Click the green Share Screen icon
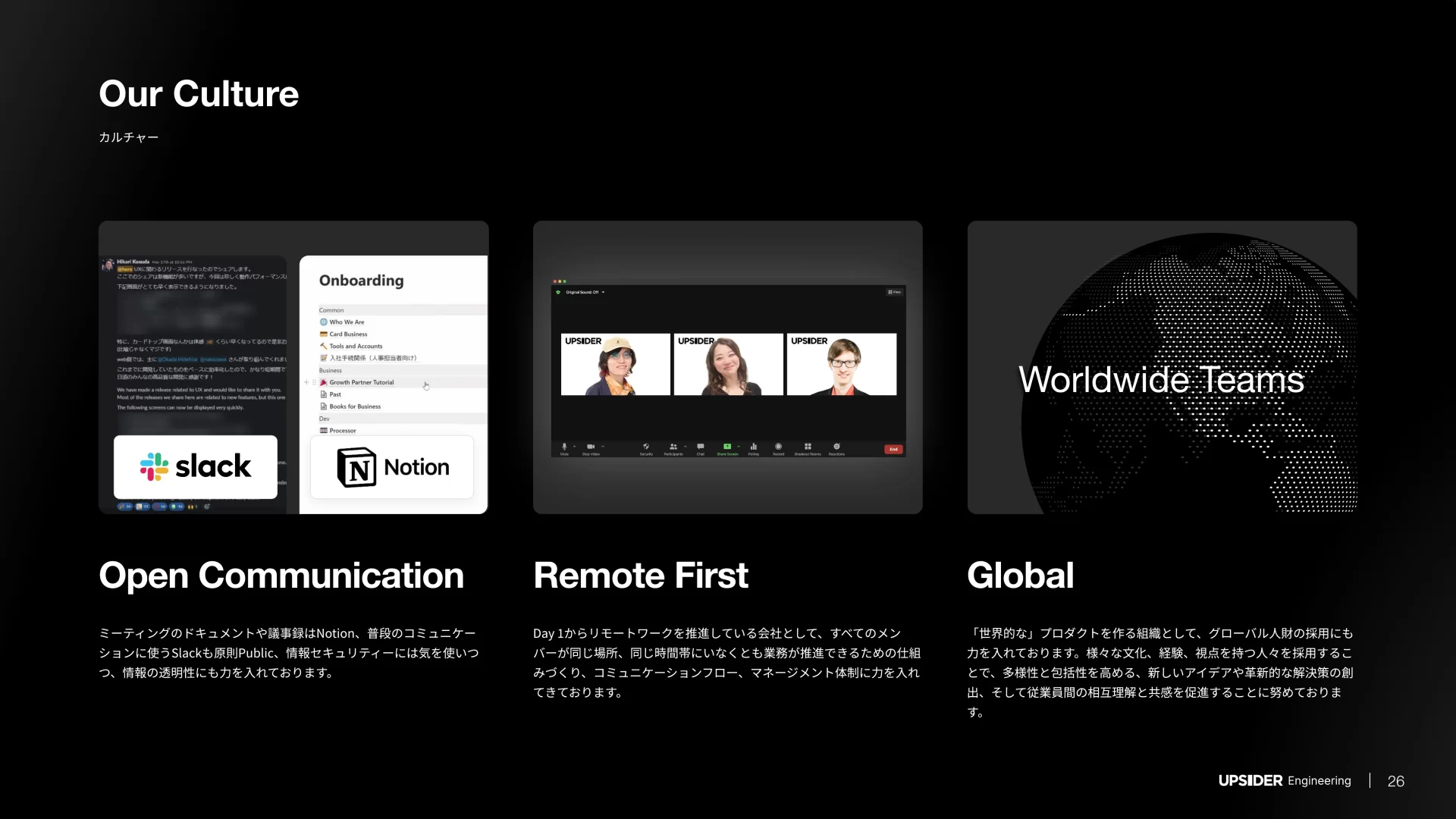This screenshot has width=1456, height=819. [726, 447]
